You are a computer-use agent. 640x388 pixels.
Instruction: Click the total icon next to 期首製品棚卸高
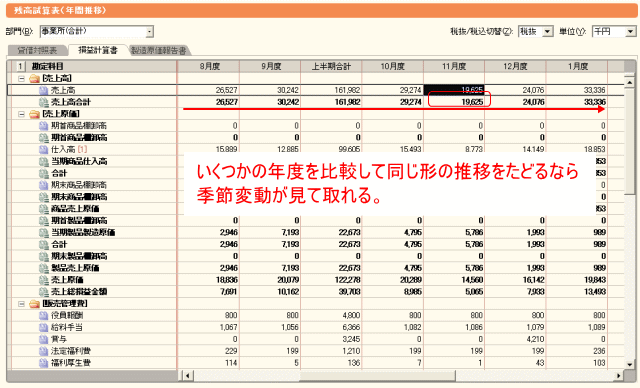[x=44, y=220]
